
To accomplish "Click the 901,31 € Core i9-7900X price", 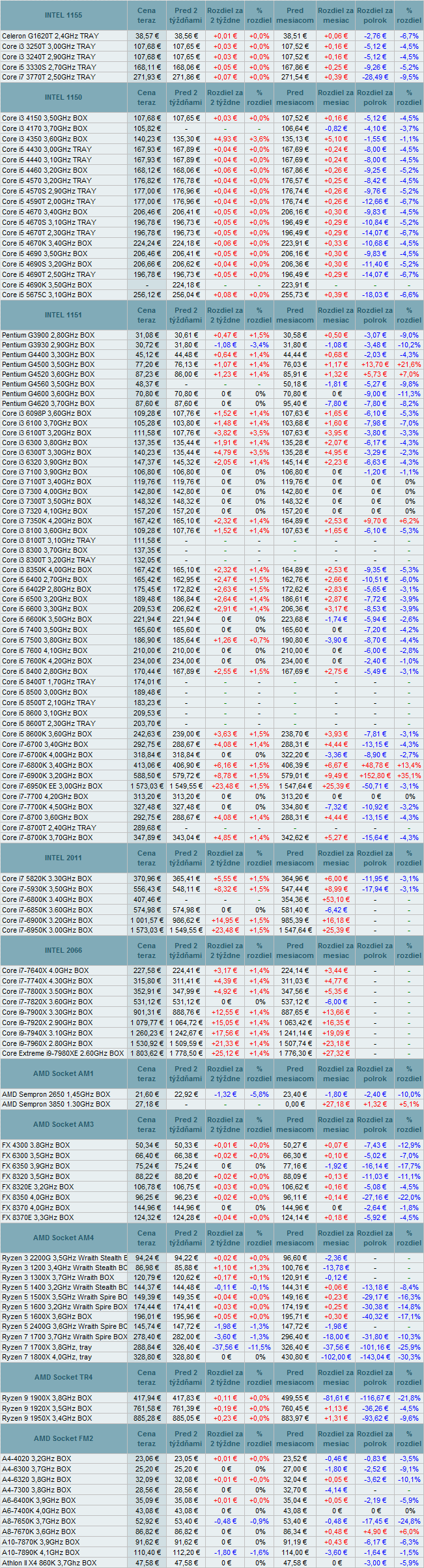I will pyautogui.click(x=147, y=1012).
